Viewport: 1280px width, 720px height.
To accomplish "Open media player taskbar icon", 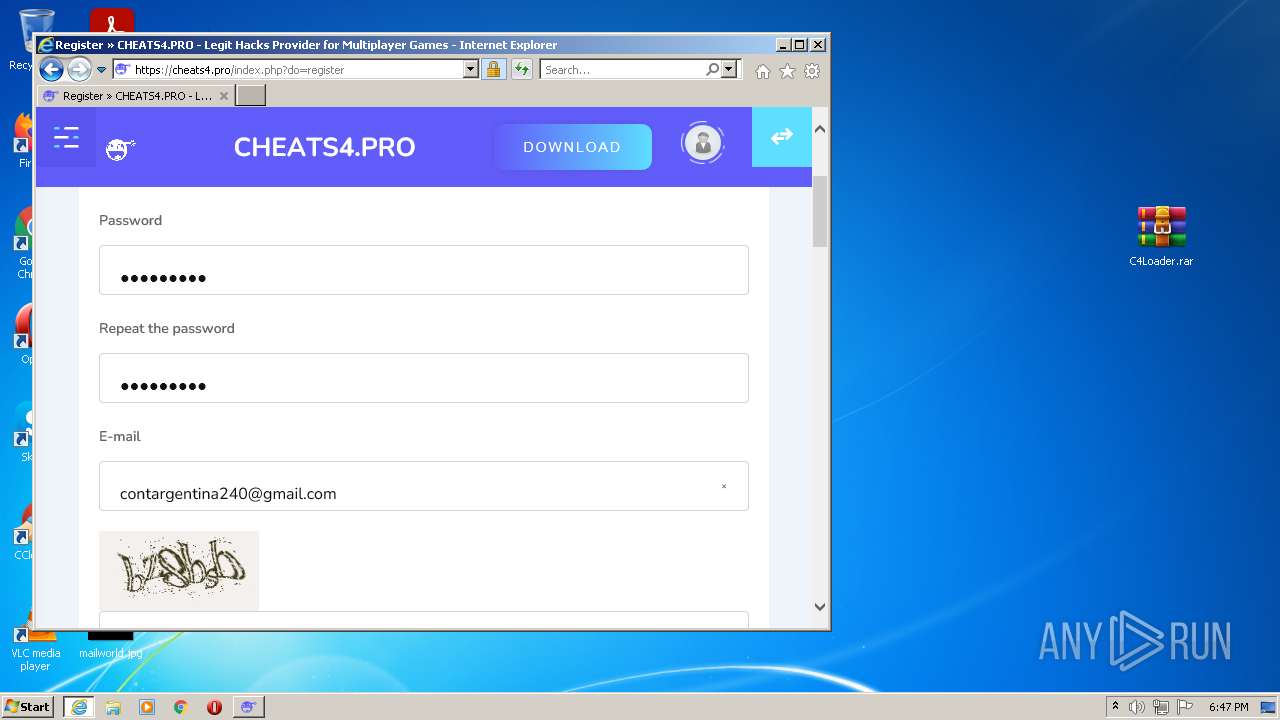I will pyautogui.click(x=147, y=707).
